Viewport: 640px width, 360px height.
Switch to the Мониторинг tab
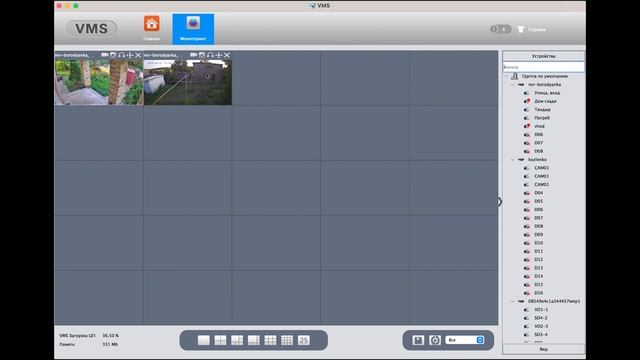pyautogui.click(x=193, y=29)
